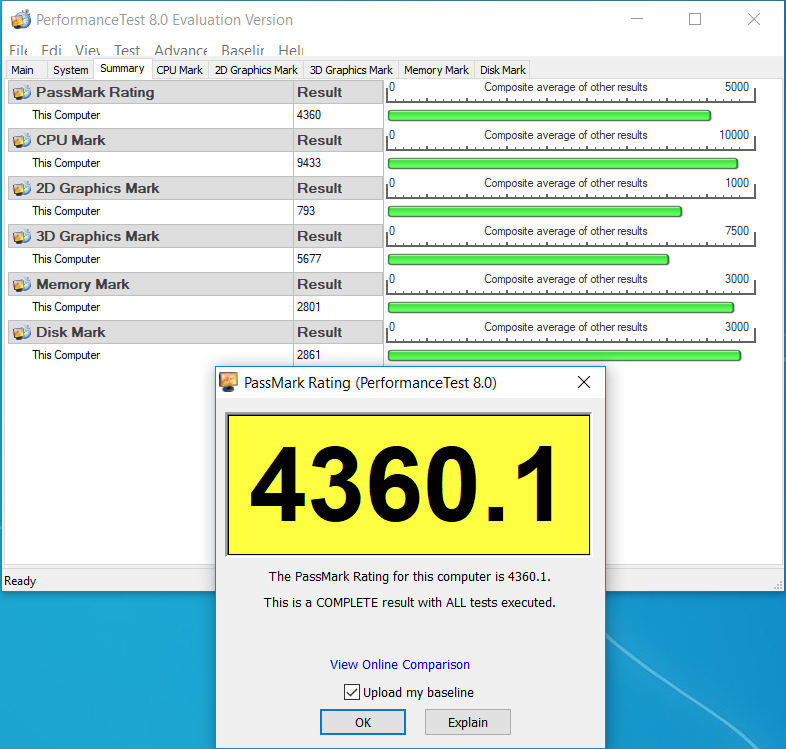Click the Result column header beside CPU Mark

tap(338, 140)
